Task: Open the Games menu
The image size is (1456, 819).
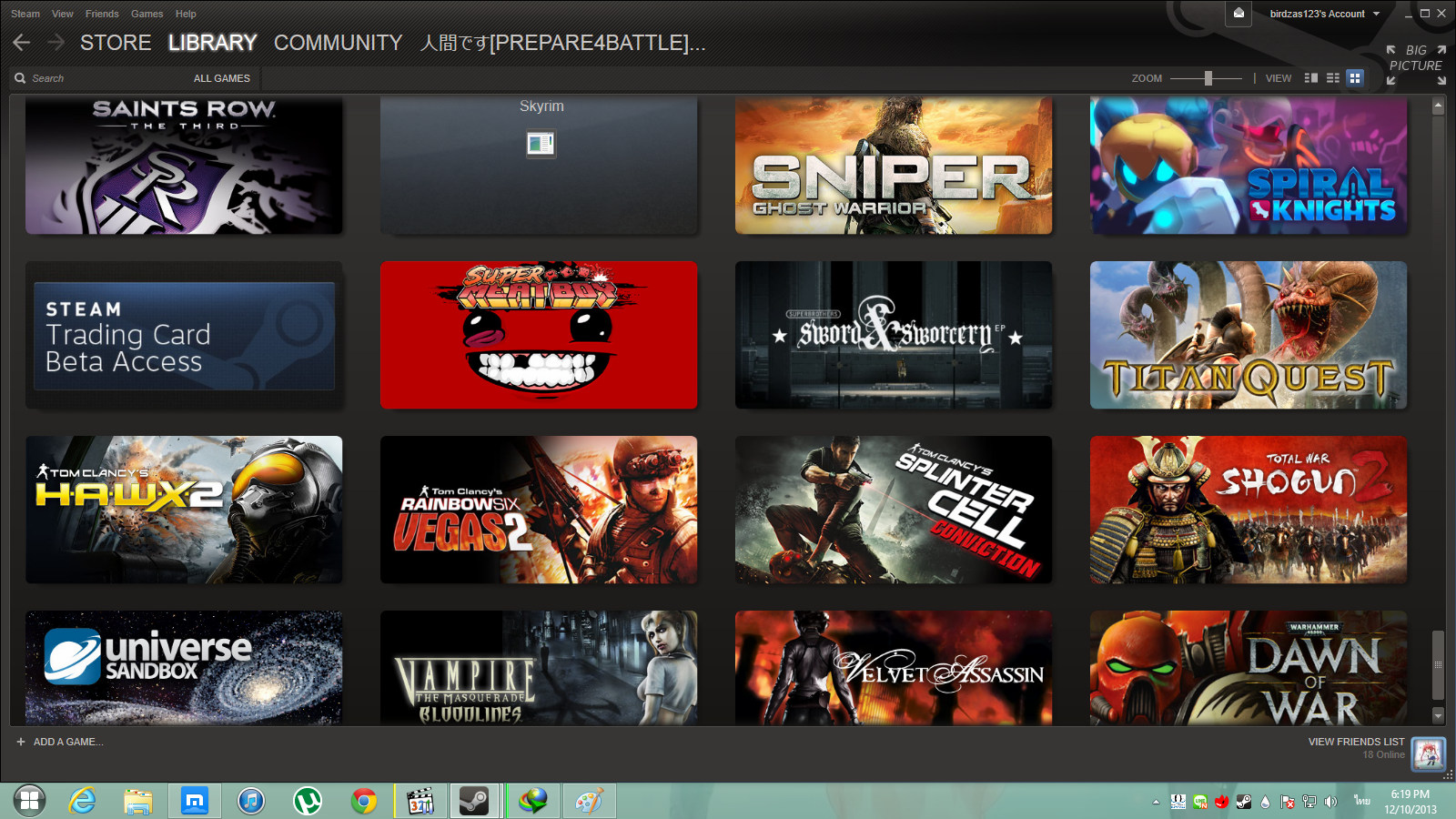Action: coord(147,14)
